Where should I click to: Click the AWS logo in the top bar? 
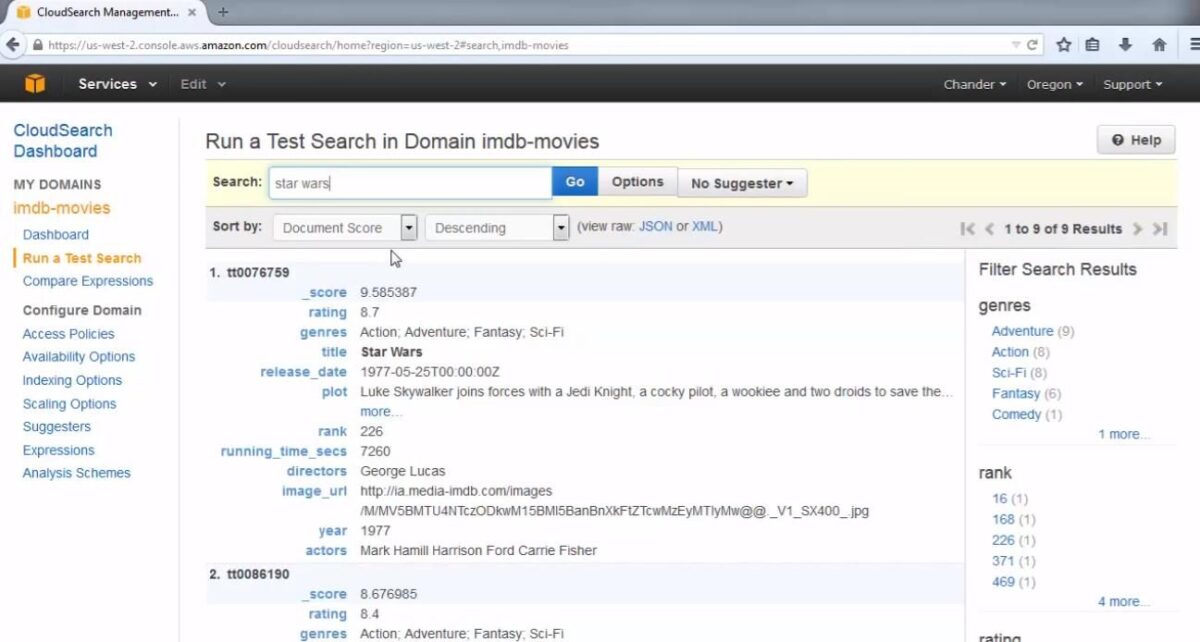tap(36, 84)
